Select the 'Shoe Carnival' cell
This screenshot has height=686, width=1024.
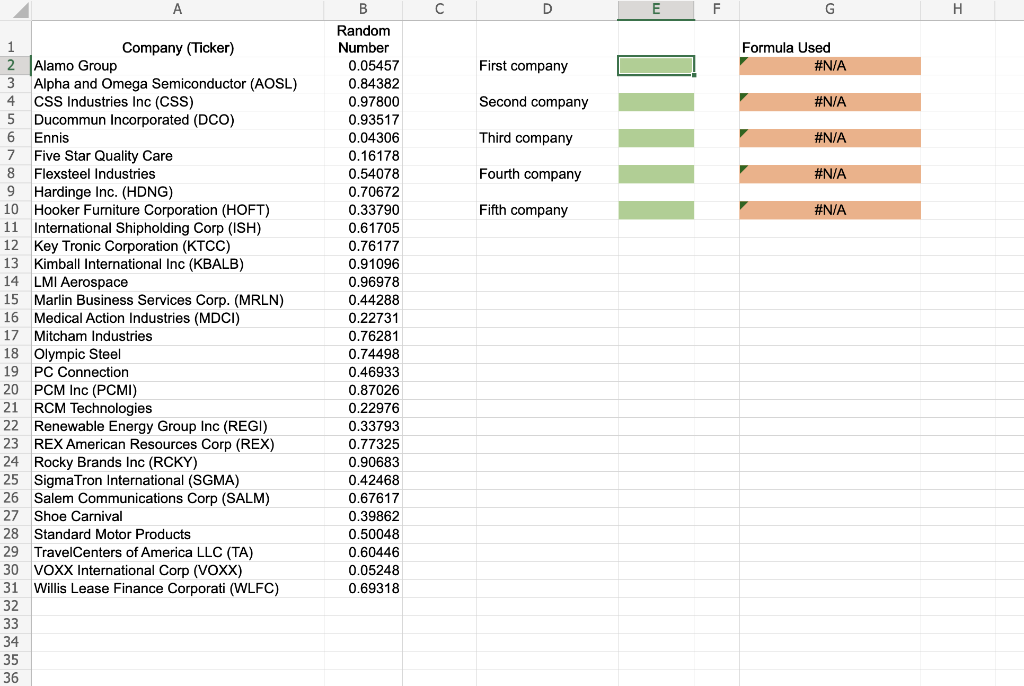point(178,516)
